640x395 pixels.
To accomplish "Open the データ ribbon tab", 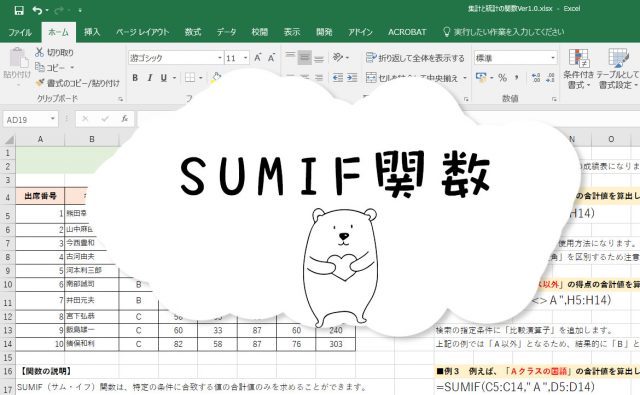I will point(226,32).
